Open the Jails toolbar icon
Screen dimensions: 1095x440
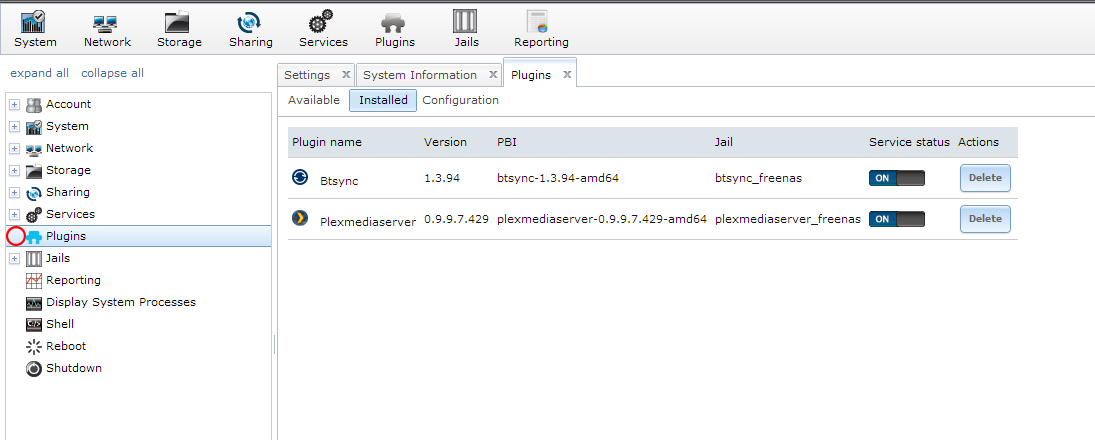coord(465,22)
